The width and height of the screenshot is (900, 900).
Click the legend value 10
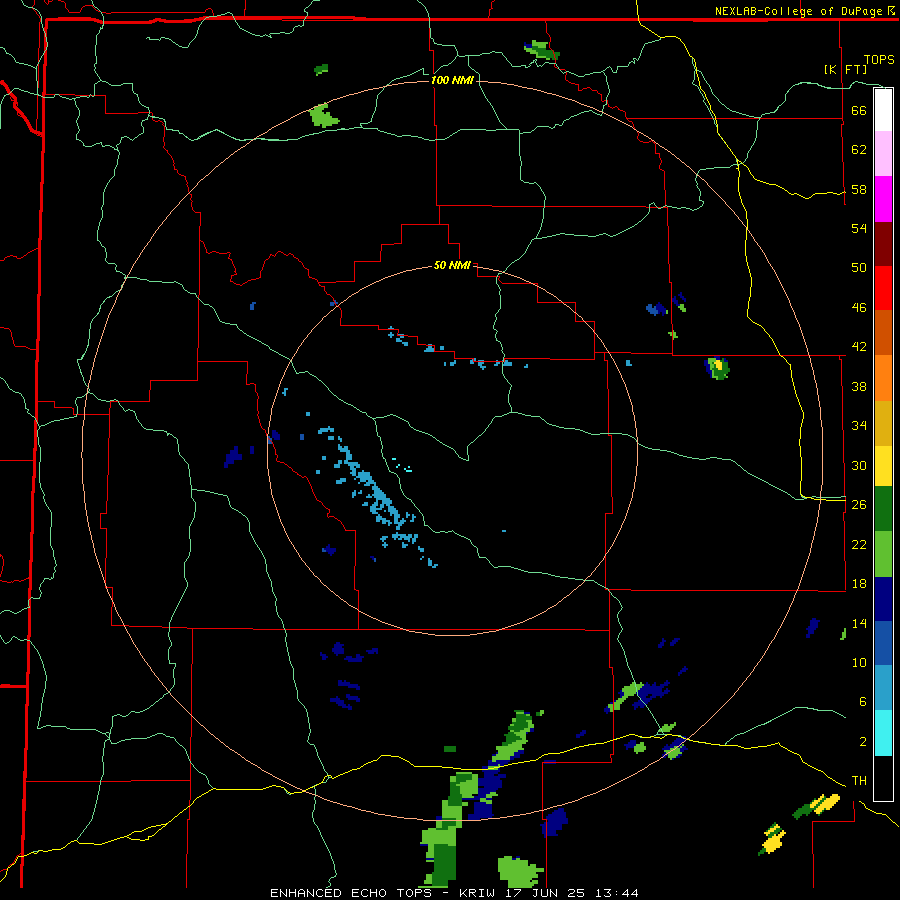pyautogui.click(x=859, y=662)
